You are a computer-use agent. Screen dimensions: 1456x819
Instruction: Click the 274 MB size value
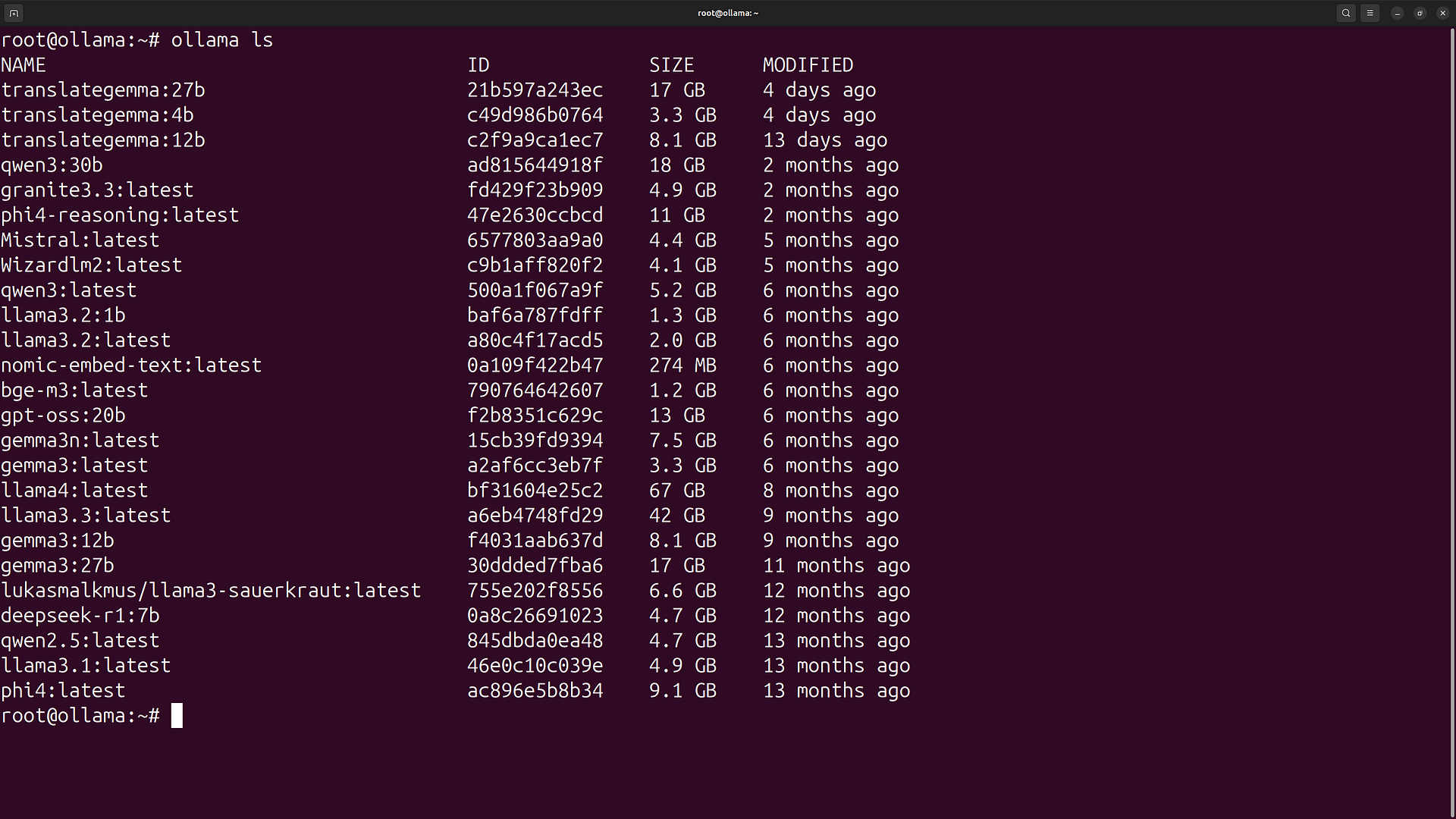click(x=683, y=366)
